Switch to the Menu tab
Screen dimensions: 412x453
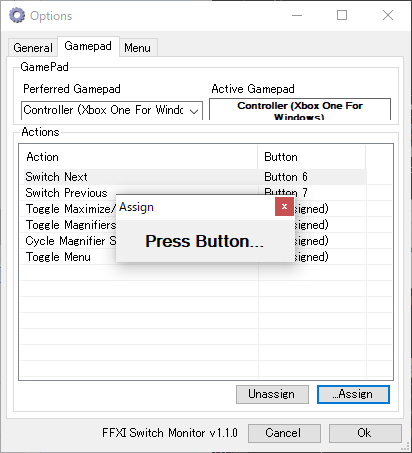pos(138,48)
